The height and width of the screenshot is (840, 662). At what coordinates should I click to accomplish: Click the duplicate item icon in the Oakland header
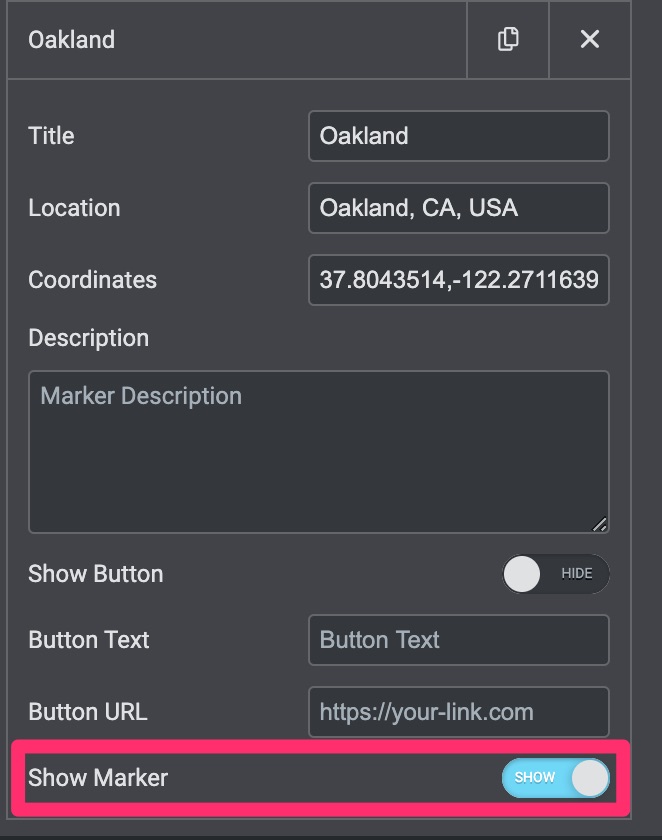tap(508, 40)
